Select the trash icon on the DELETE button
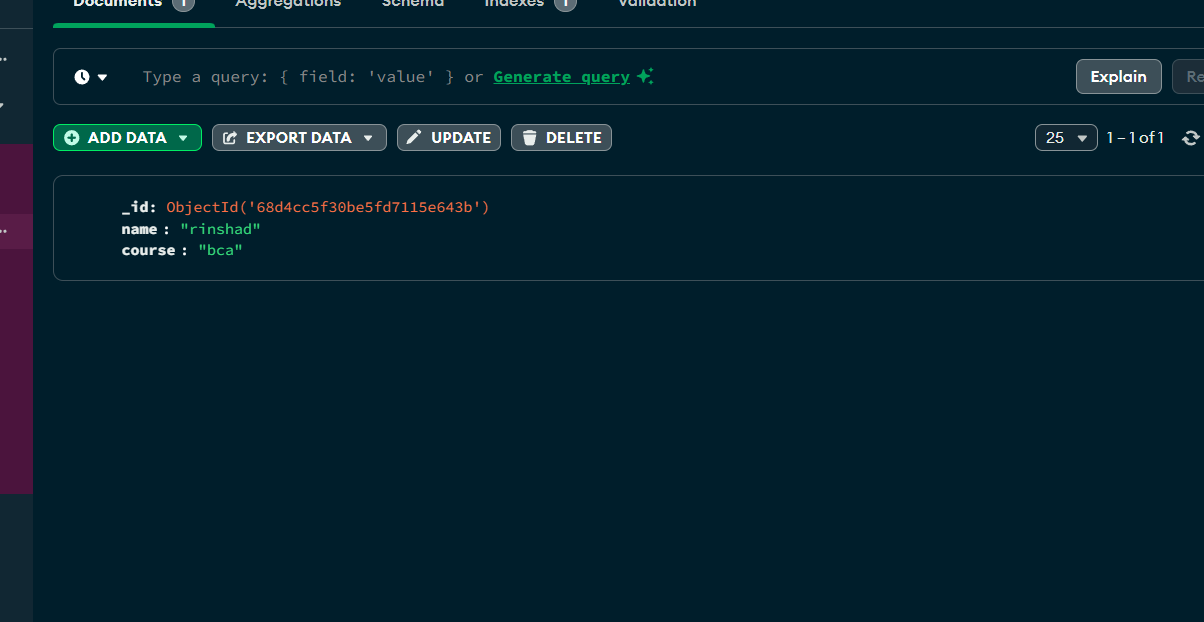Viewport: 1204px width, 622px height. [530, 137]
